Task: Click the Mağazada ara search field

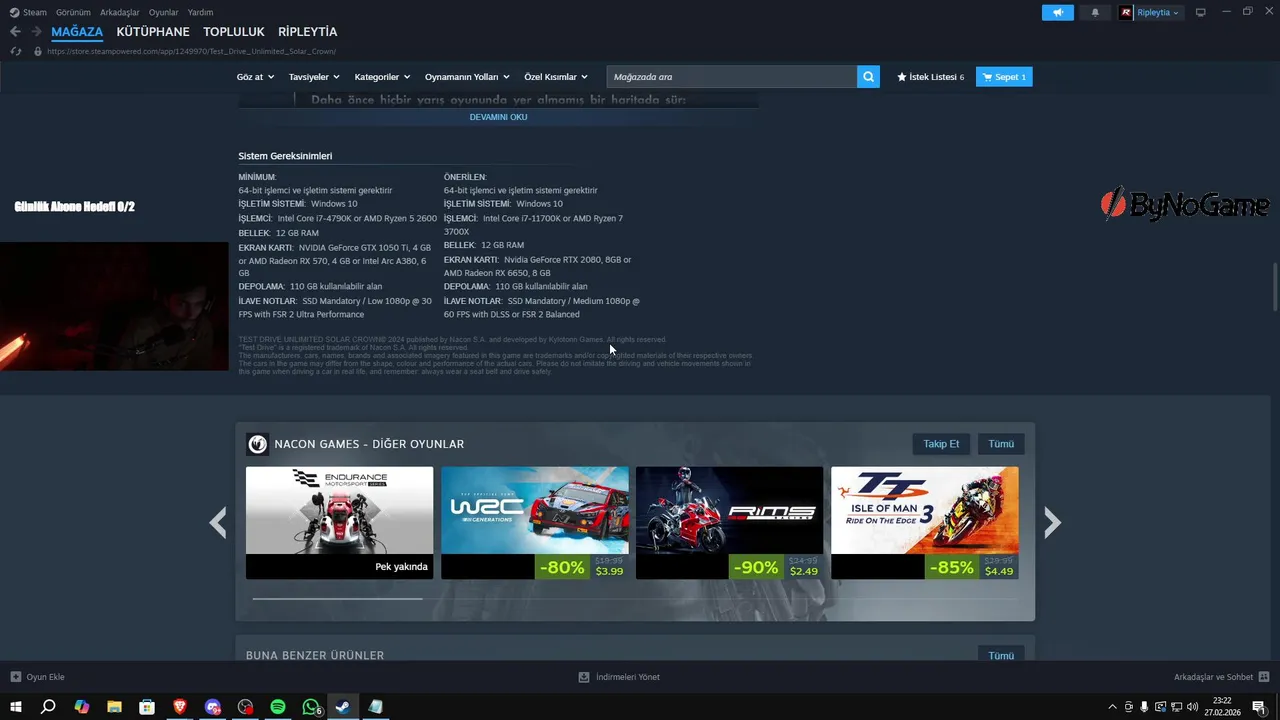Action: click(732, 77)
